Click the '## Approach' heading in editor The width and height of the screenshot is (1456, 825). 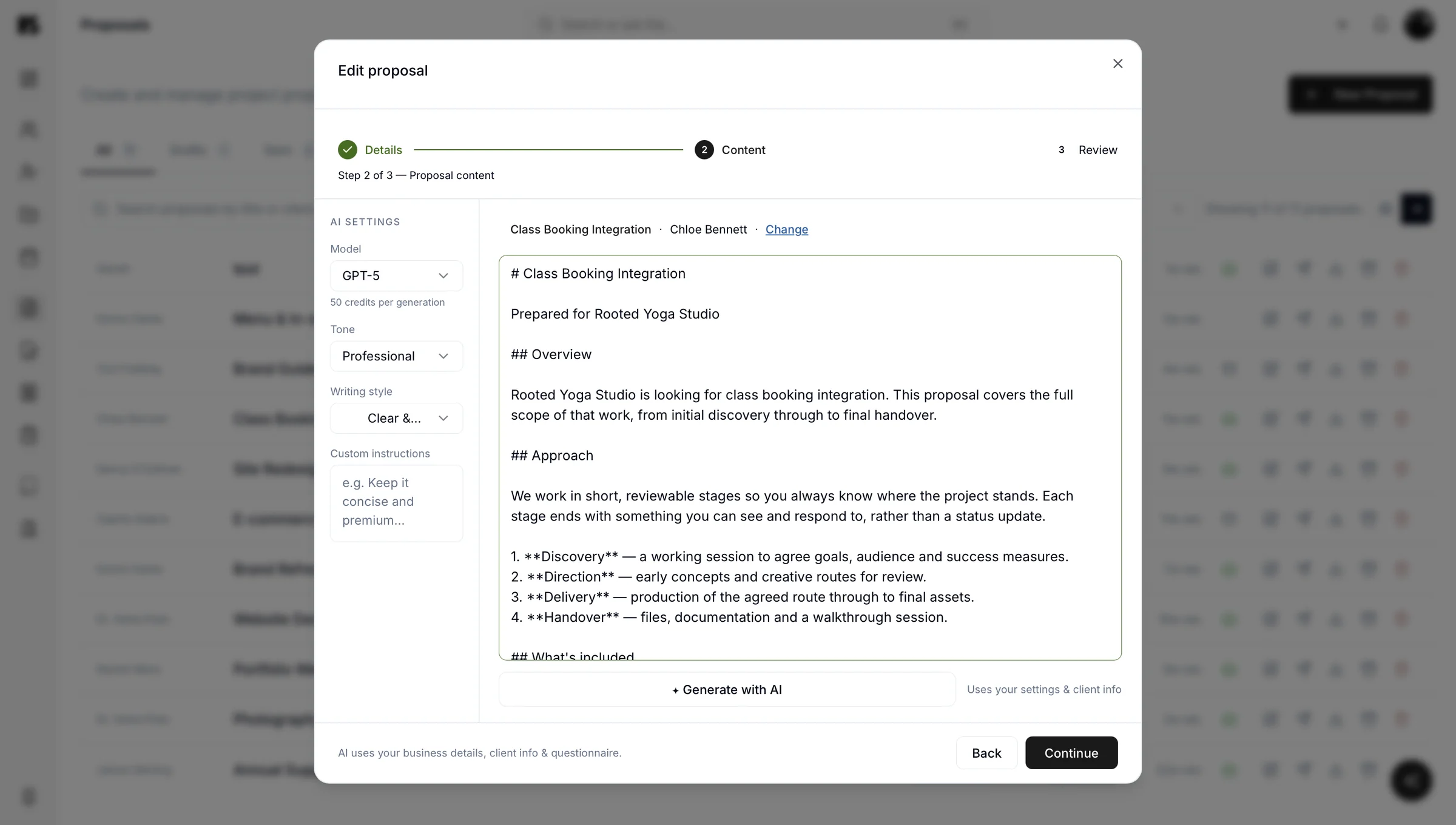coord(551,456)
